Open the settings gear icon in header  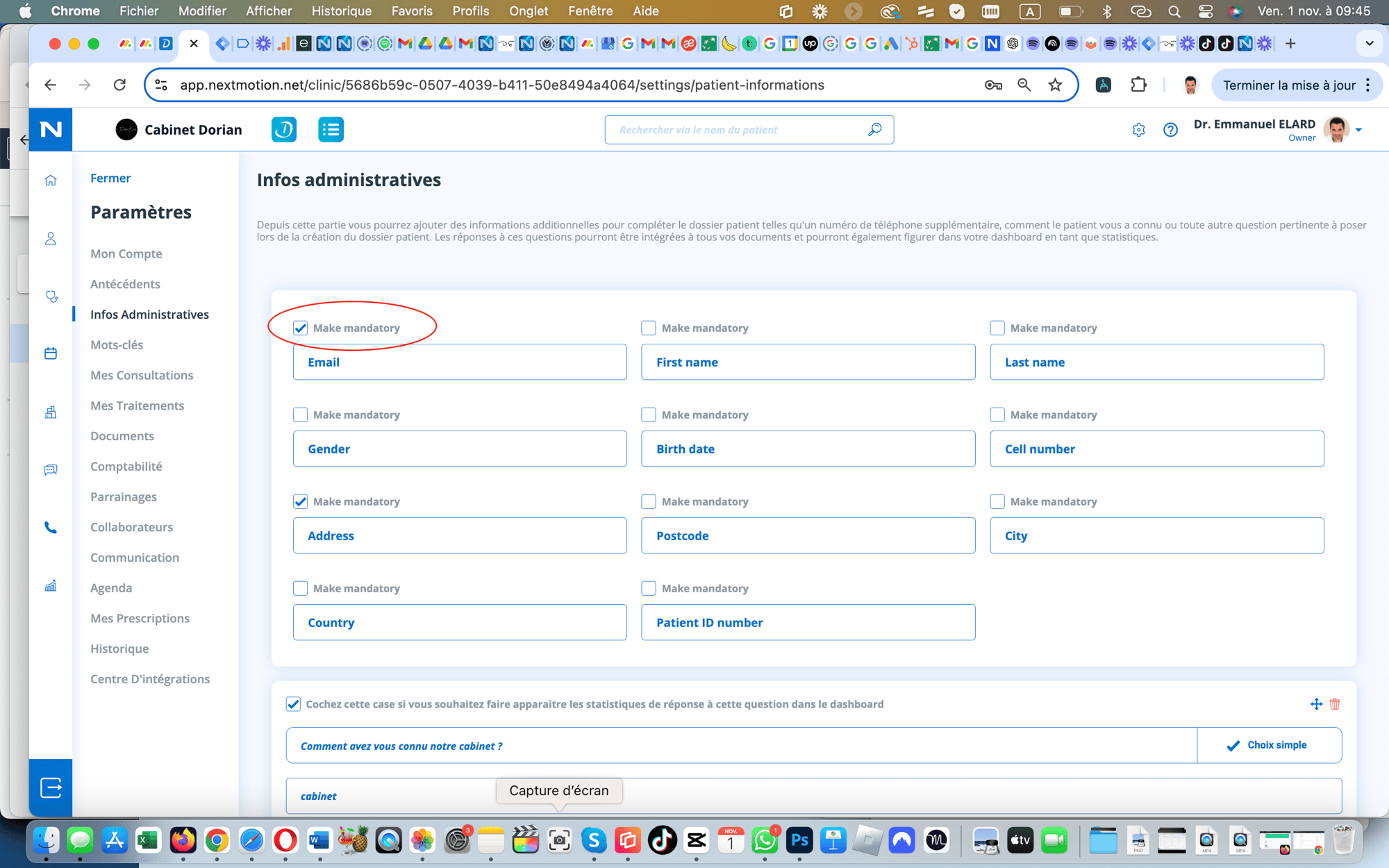tap(1138, 130)
